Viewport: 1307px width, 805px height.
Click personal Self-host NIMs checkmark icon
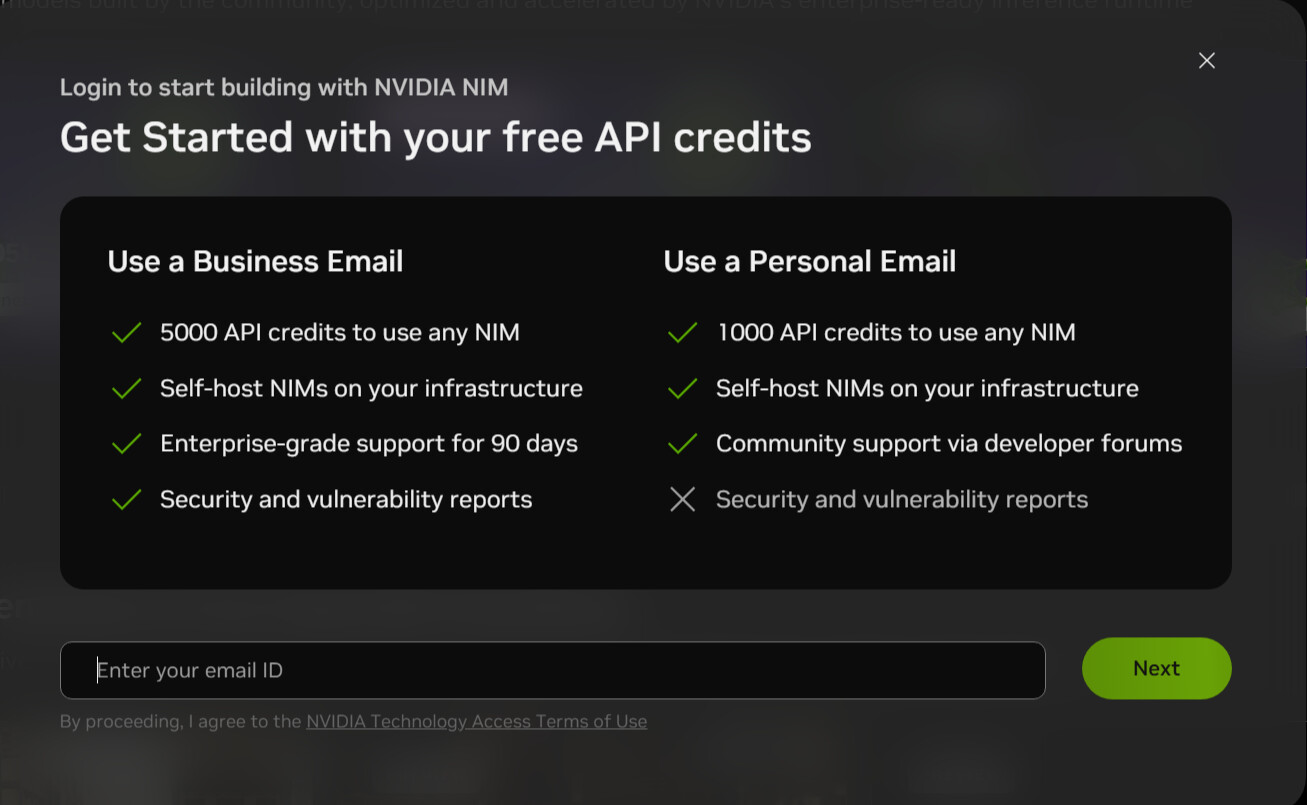(x=682, y=389)
